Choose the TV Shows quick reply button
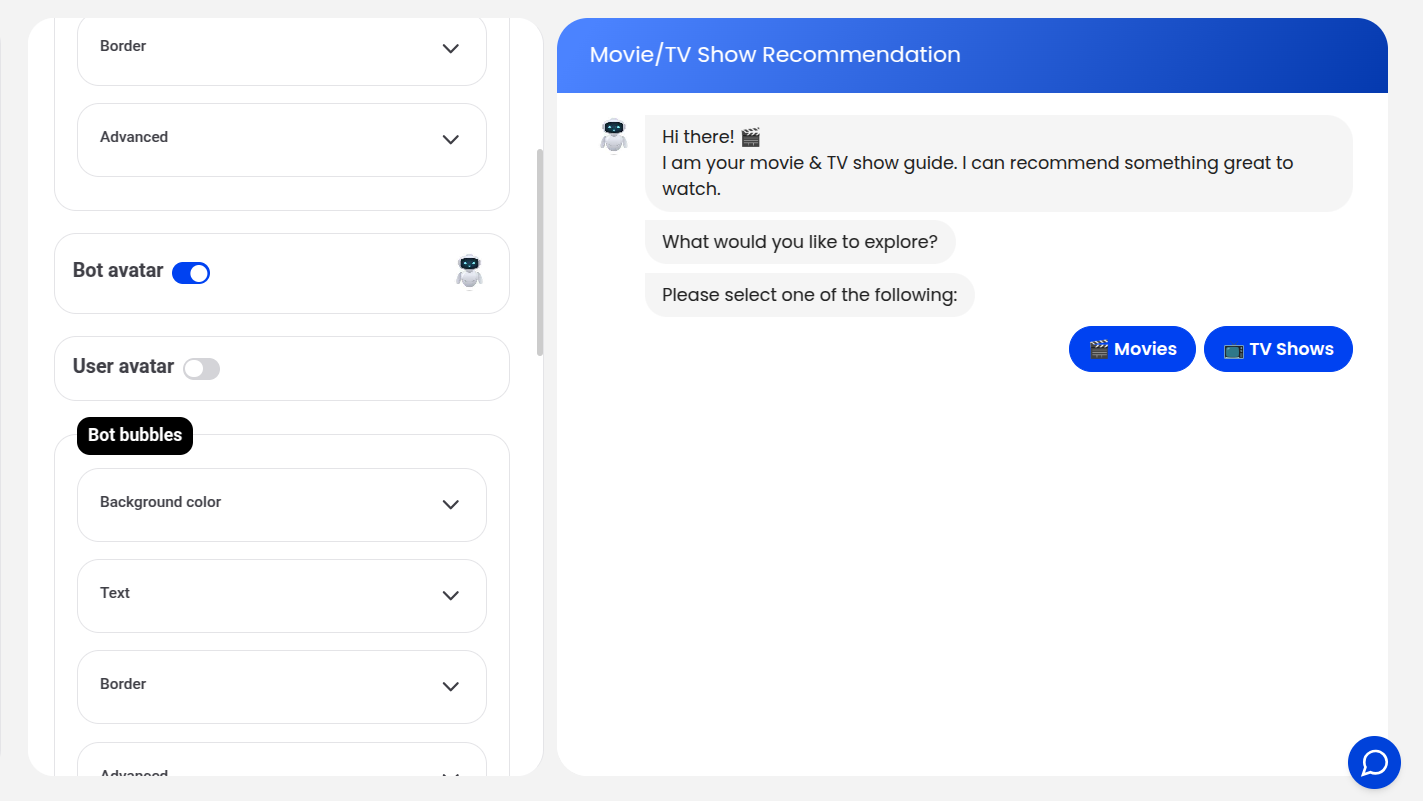Image resolution: width=1423 pixels, height=801 pixels. [1278, 349]
